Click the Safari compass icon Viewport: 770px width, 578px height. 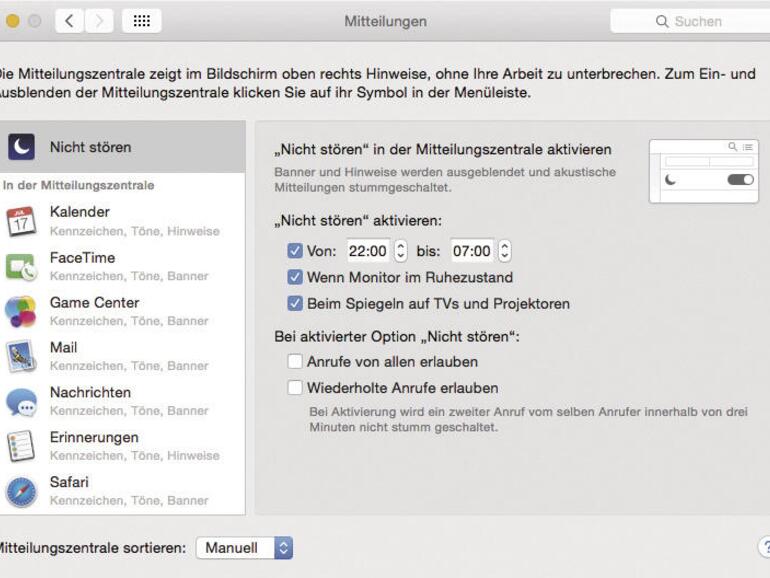(21, 492)
